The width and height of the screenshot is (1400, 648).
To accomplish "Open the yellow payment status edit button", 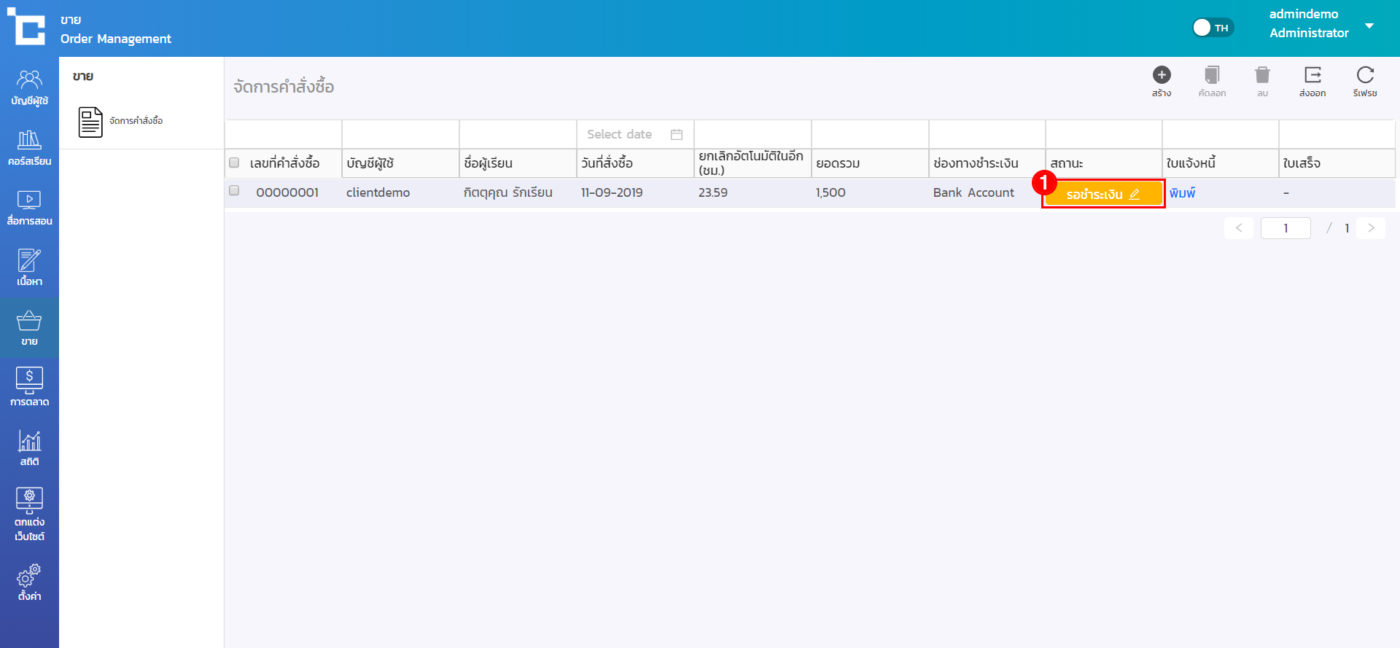I will click(x=1103, y=194).
